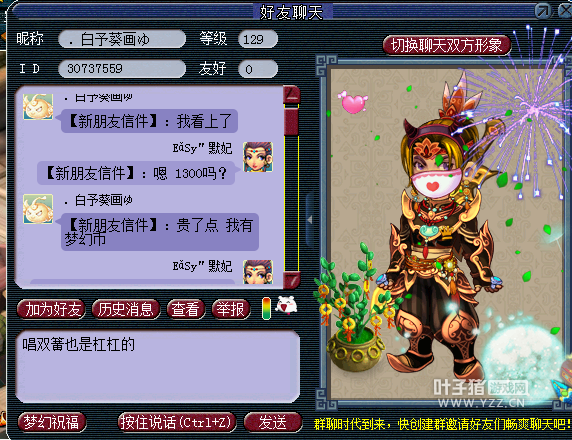Click 发送 to send the message
Image resolution: width=572 pixels, height=440 pixels.
(x=273, y=422)
